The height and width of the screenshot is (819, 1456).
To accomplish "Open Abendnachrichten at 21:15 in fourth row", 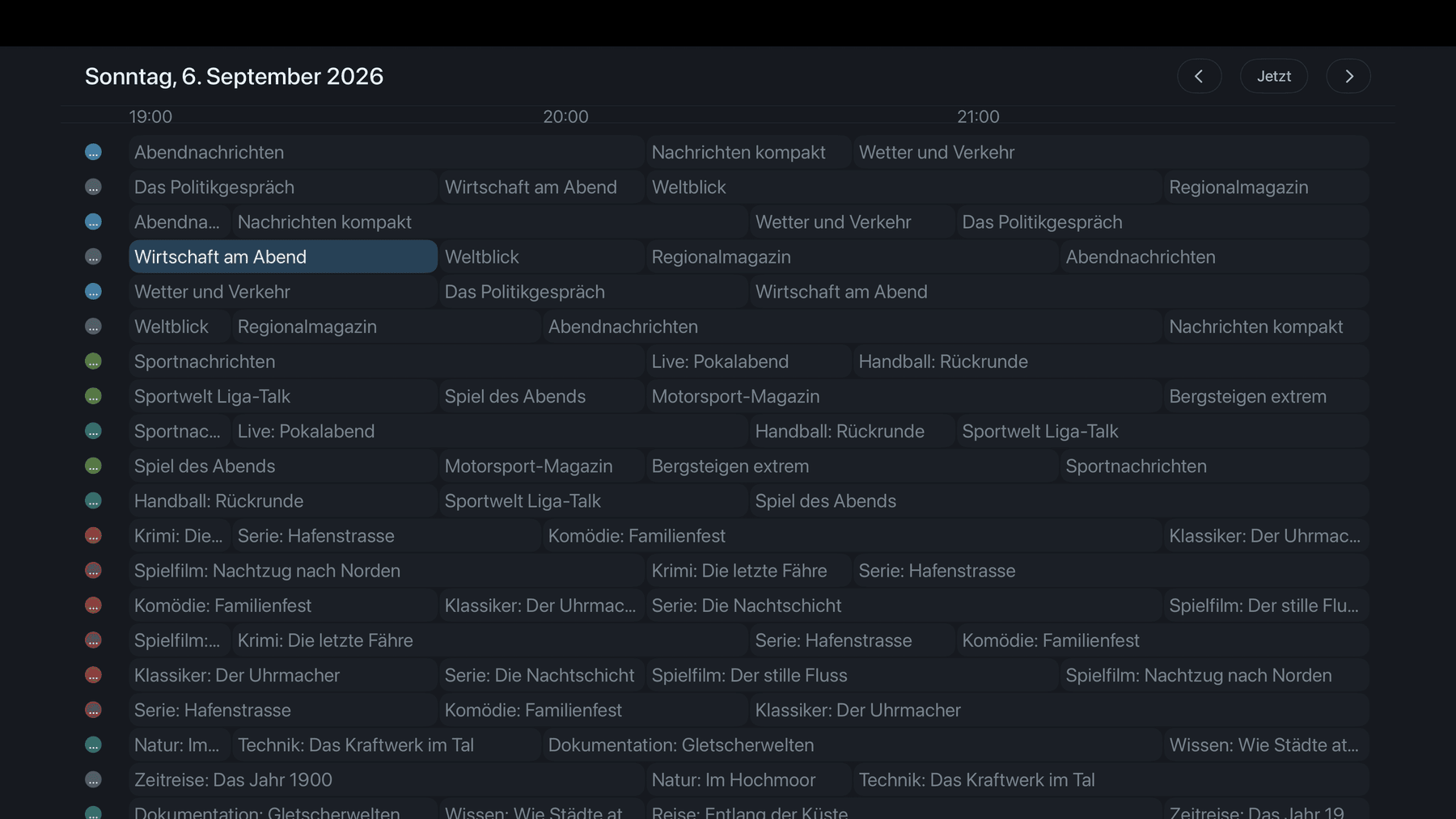I will click(x=1214, y=256).
